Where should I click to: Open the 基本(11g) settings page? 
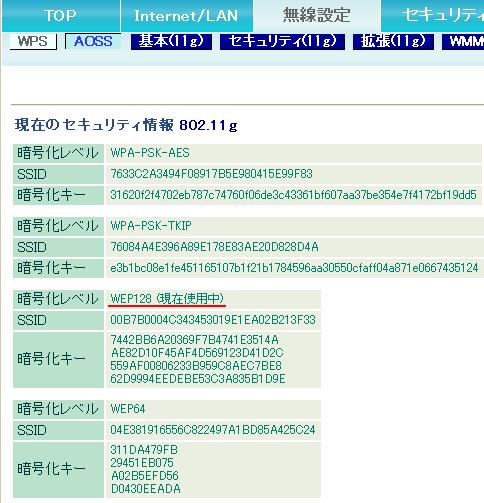pyautogui.click(x=171, y=41)
